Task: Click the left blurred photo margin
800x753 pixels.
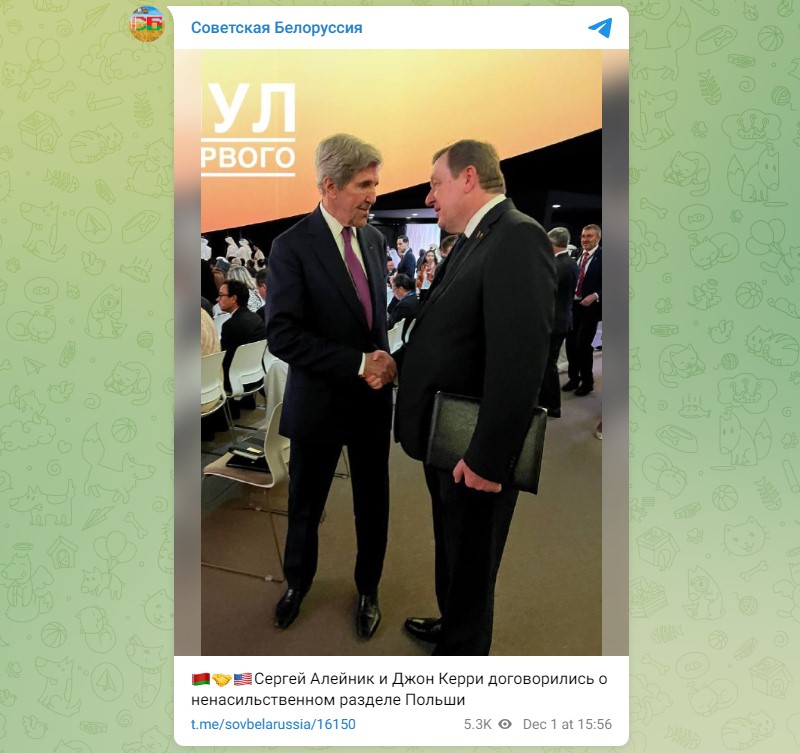Action: pos(187,353)
